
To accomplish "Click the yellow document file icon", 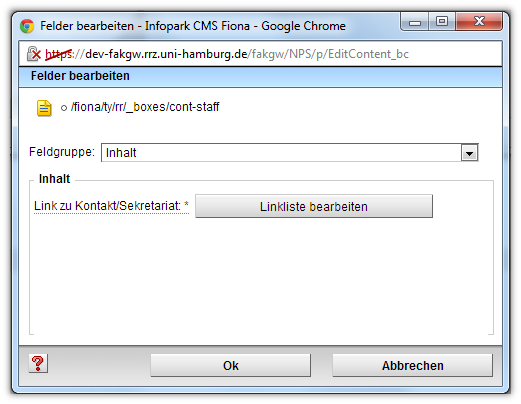I will (x=44, y=108).
